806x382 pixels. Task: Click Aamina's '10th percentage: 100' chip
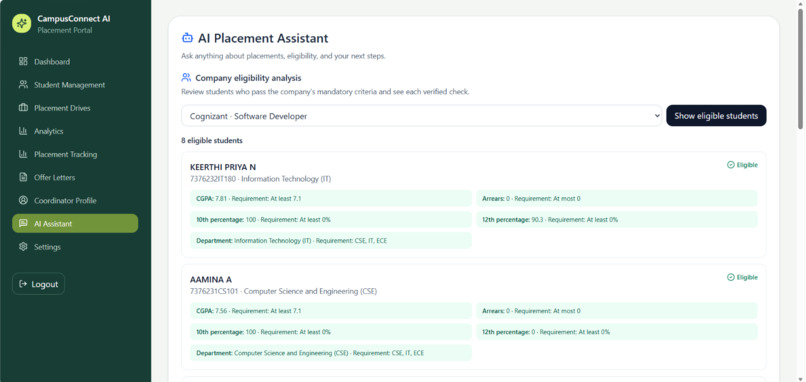click(331, 332)
